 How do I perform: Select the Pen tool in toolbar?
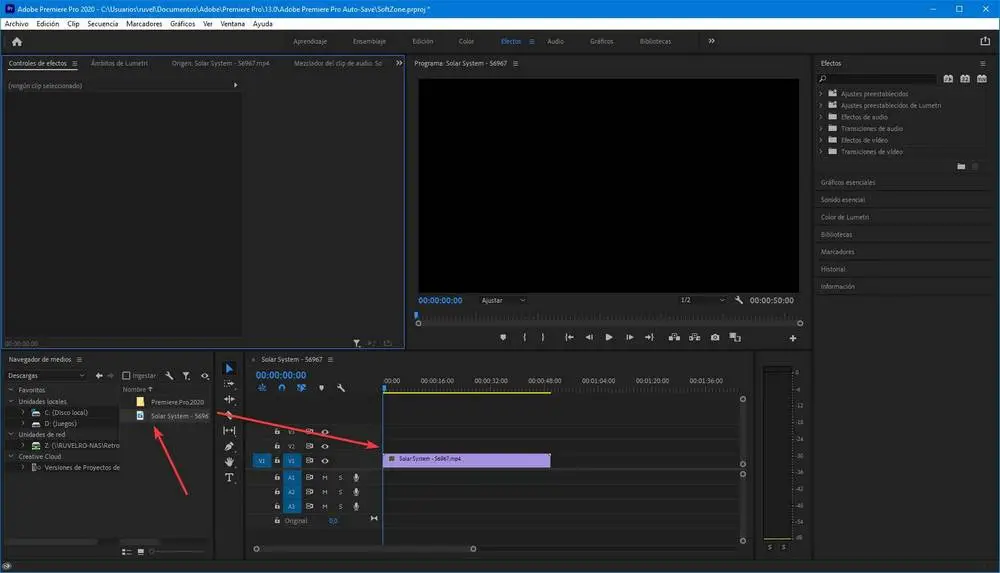(229, 446)
